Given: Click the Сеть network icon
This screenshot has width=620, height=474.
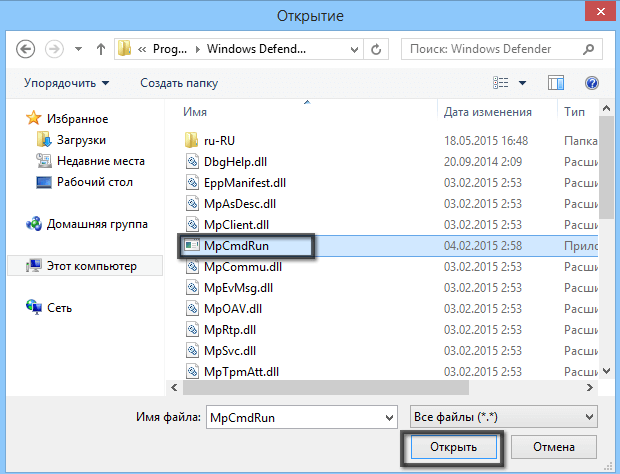Looking at the screenshot, I should [34, 307].
